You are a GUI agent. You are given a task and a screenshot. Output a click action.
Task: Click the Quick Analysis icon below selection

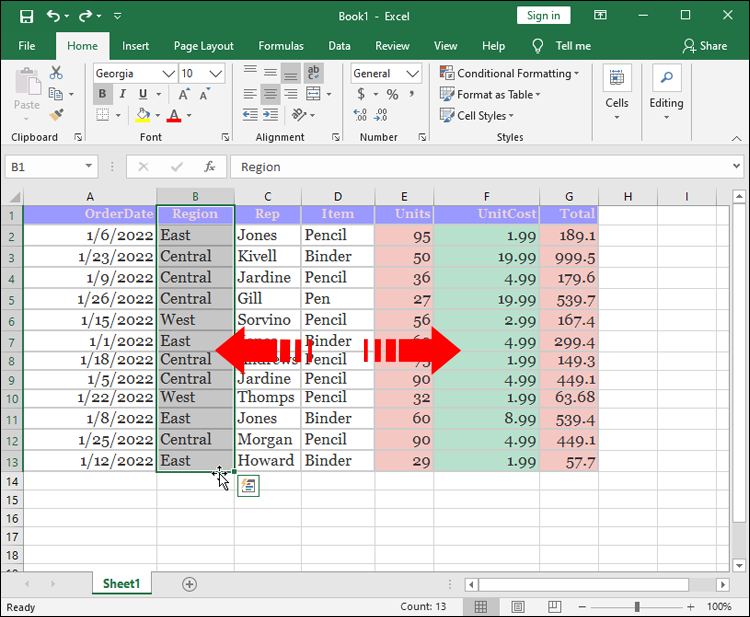248,486
